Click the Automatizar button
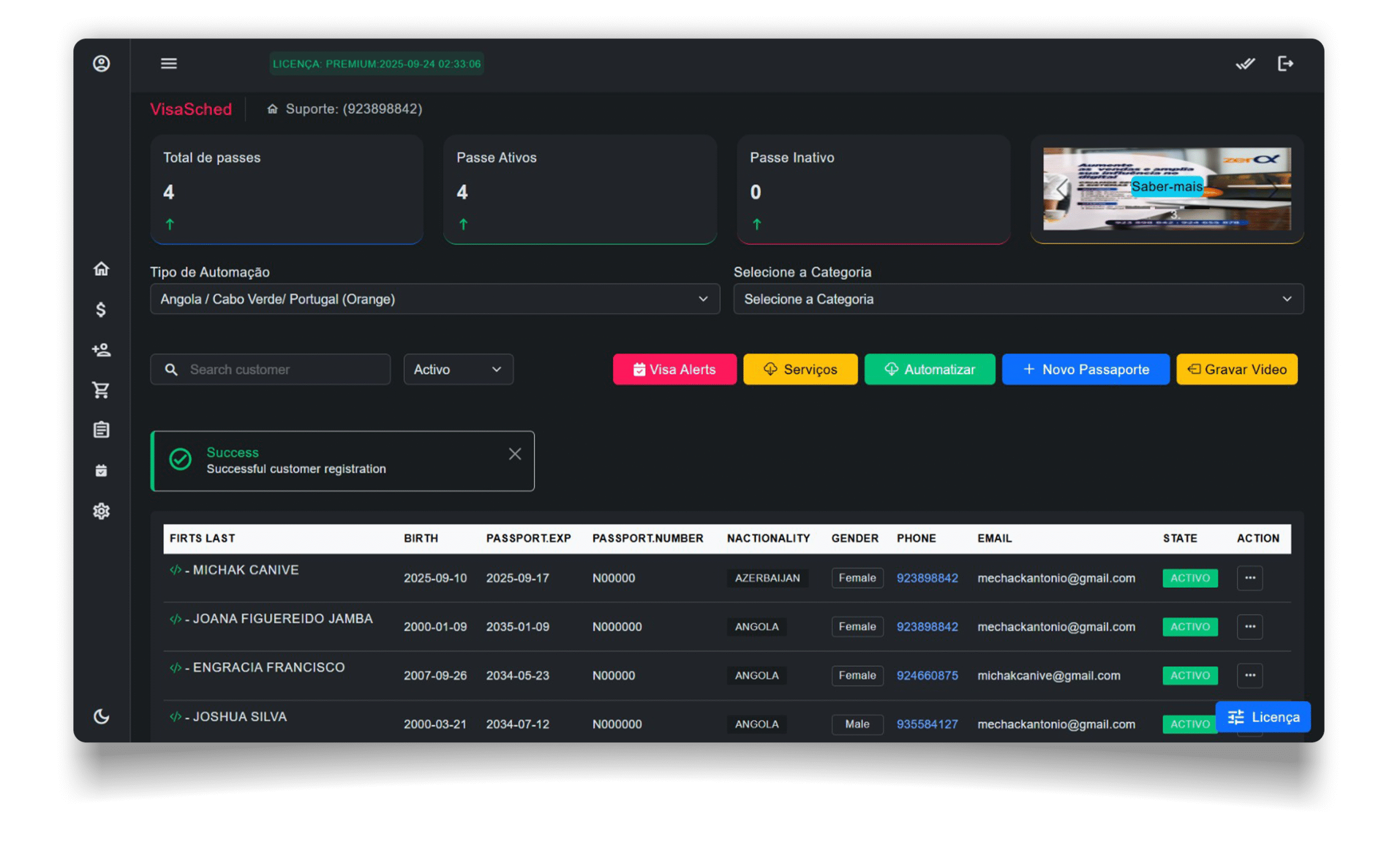The width and height of the screenshot is (1400, 854). click(930, 370)
